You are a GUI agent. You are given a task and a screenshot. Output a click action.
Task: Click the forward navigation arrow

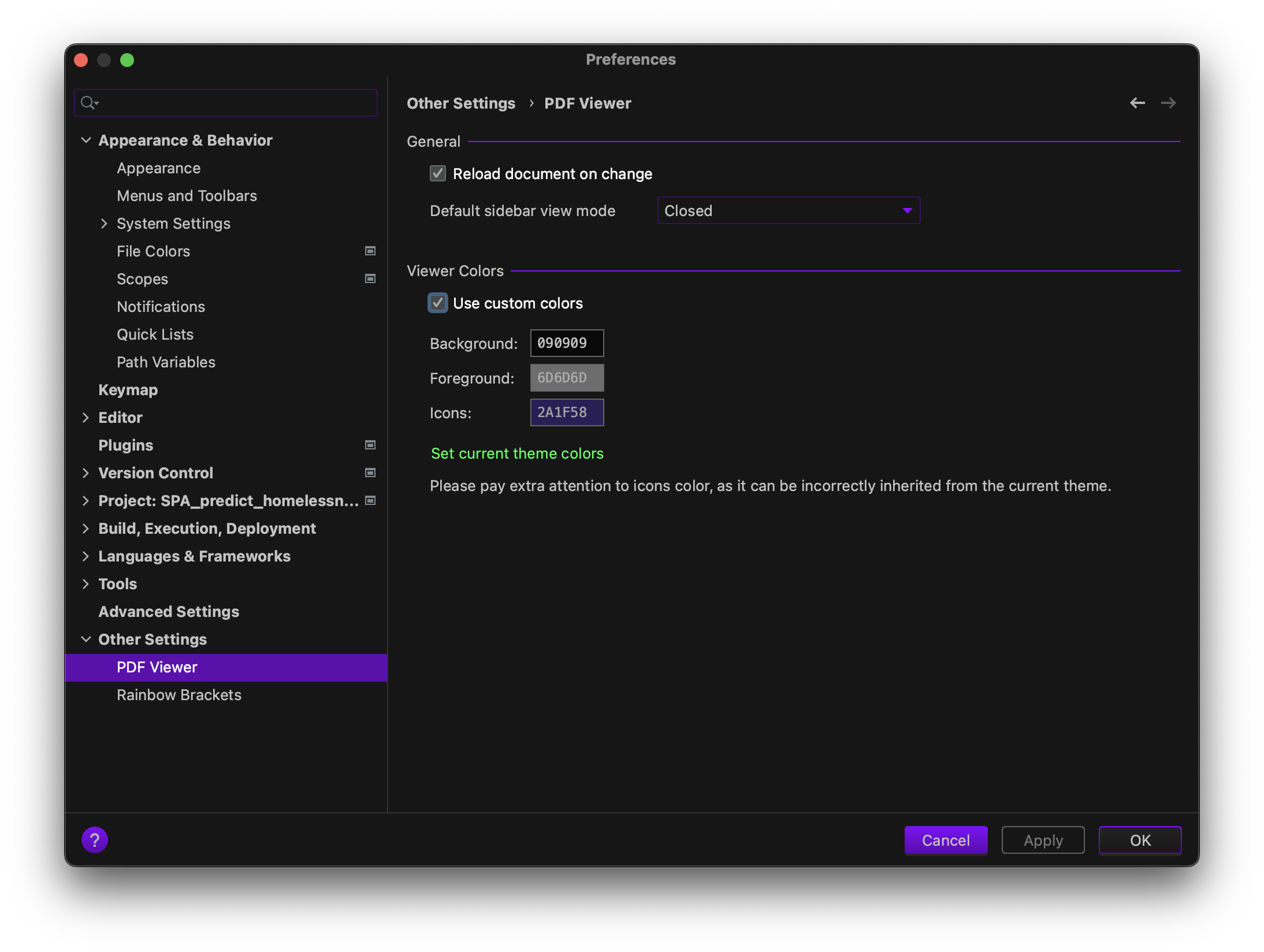(x=1168, y=103)
